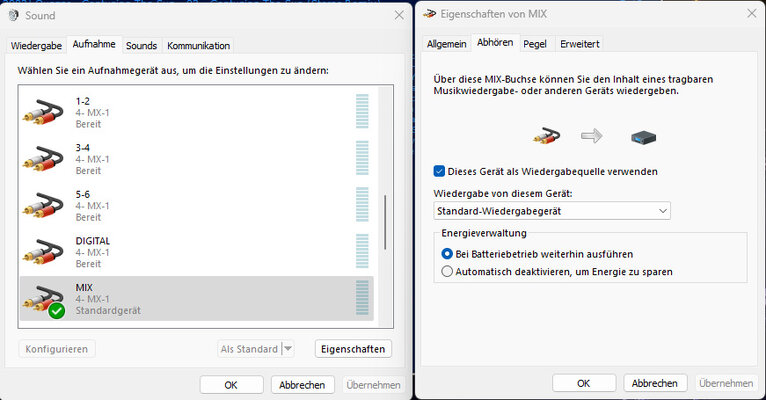Click the 1-2 device RCA cable icon
The height and width of the screenshot is (400, 766).
[x=43, y=112]
